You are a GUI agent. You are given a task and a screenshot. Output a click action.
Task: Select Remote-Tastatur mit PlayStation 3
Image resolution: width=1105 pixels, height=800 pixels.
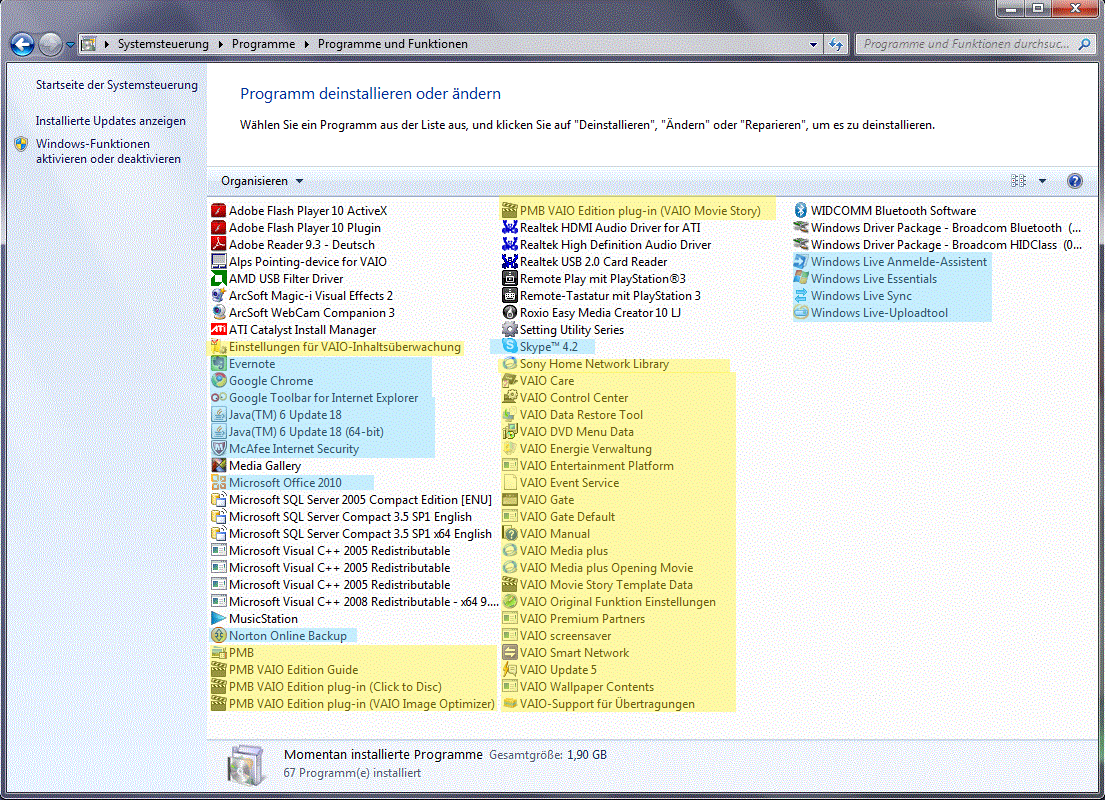(602, 296)
